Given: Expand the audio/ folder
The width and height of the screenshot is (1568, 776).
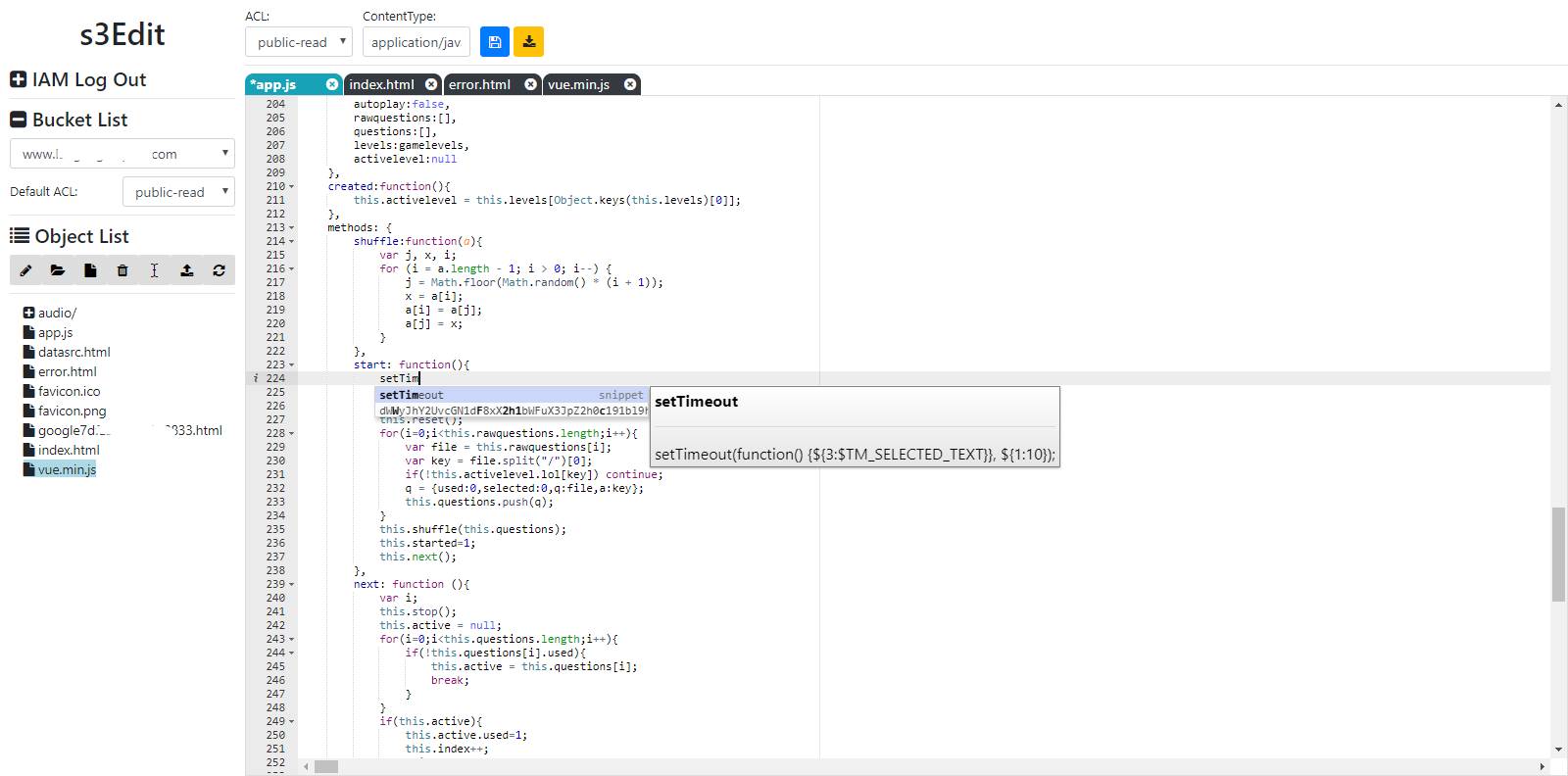Looking at the screenshot, I should coord(28,313).
